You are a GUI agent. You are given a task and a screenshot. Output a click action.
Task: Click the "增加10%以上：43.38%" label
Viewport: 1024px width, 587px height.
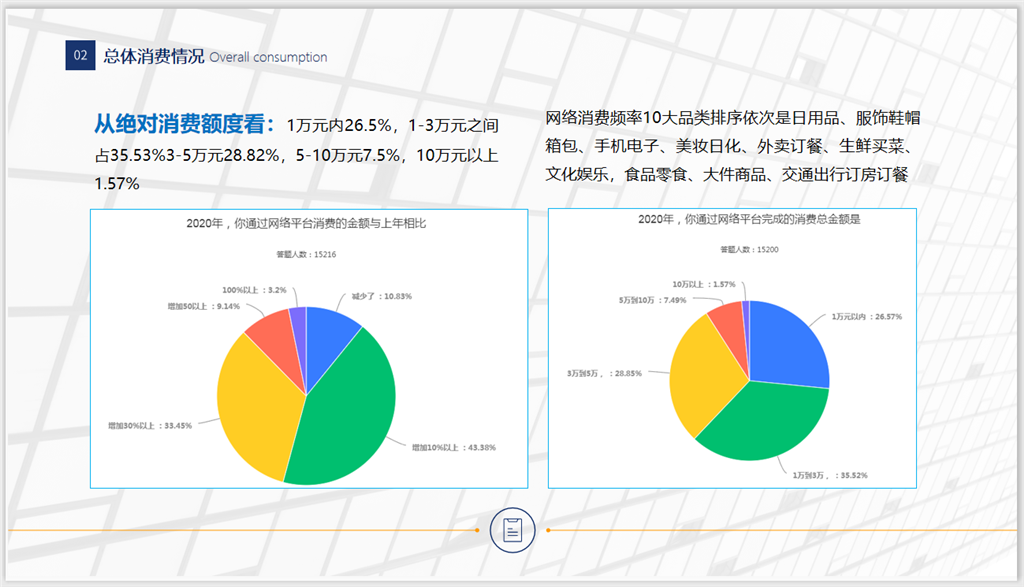454,447
